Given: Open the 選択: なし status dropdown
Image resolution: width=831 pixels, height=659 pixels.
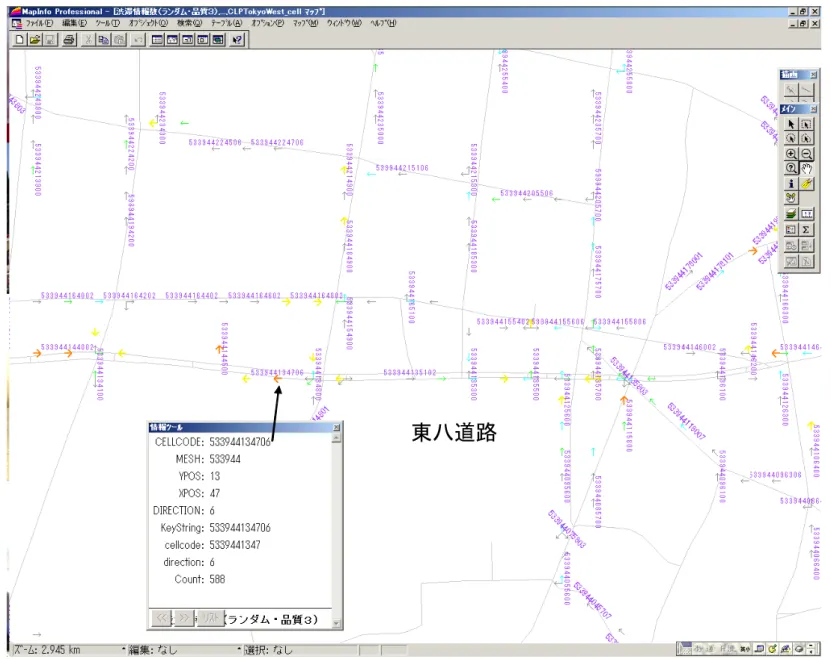Looking at the screenshot, I should (300, 650).
